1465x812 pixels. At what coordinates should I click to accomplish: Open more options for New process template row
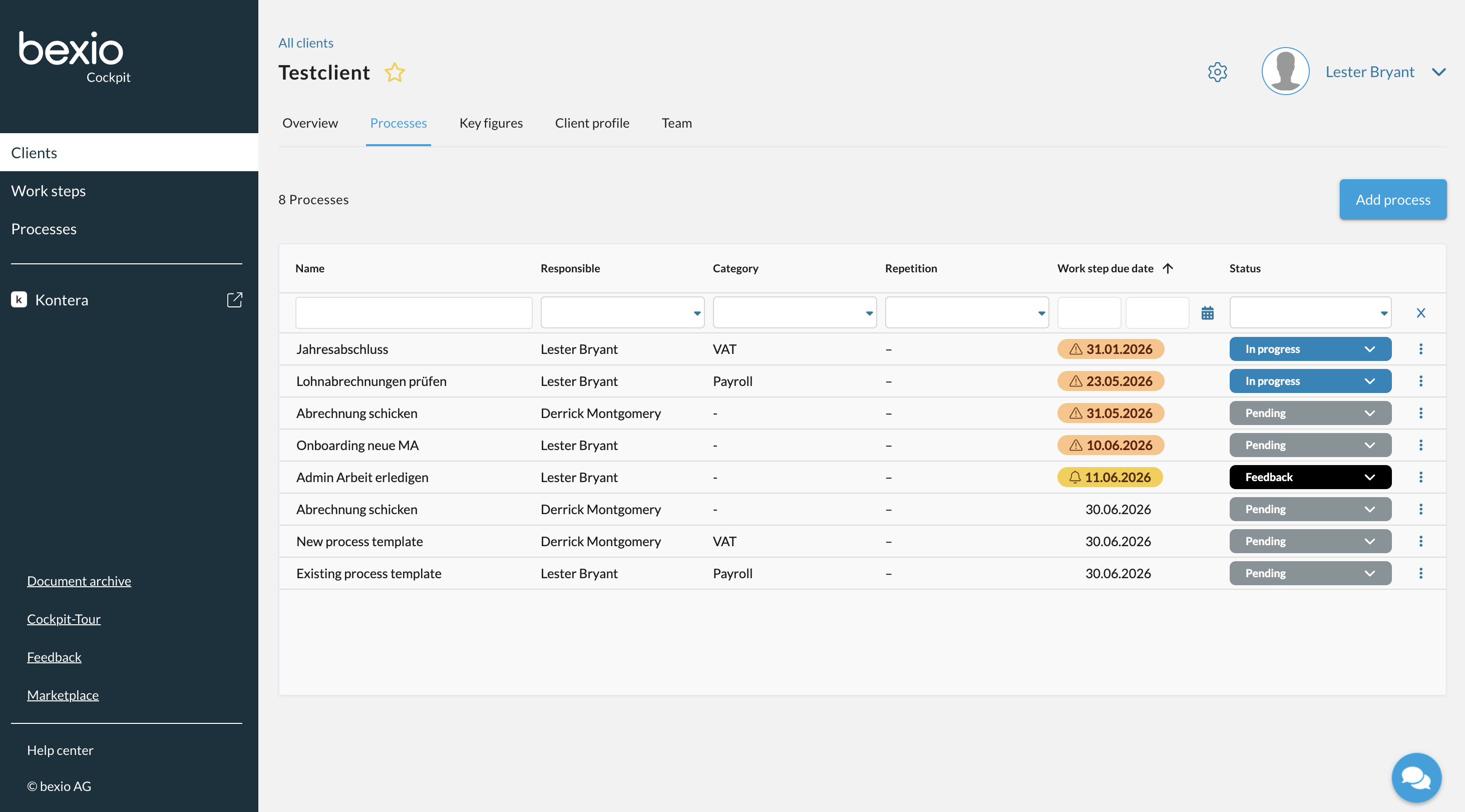tap(1420, 541)
